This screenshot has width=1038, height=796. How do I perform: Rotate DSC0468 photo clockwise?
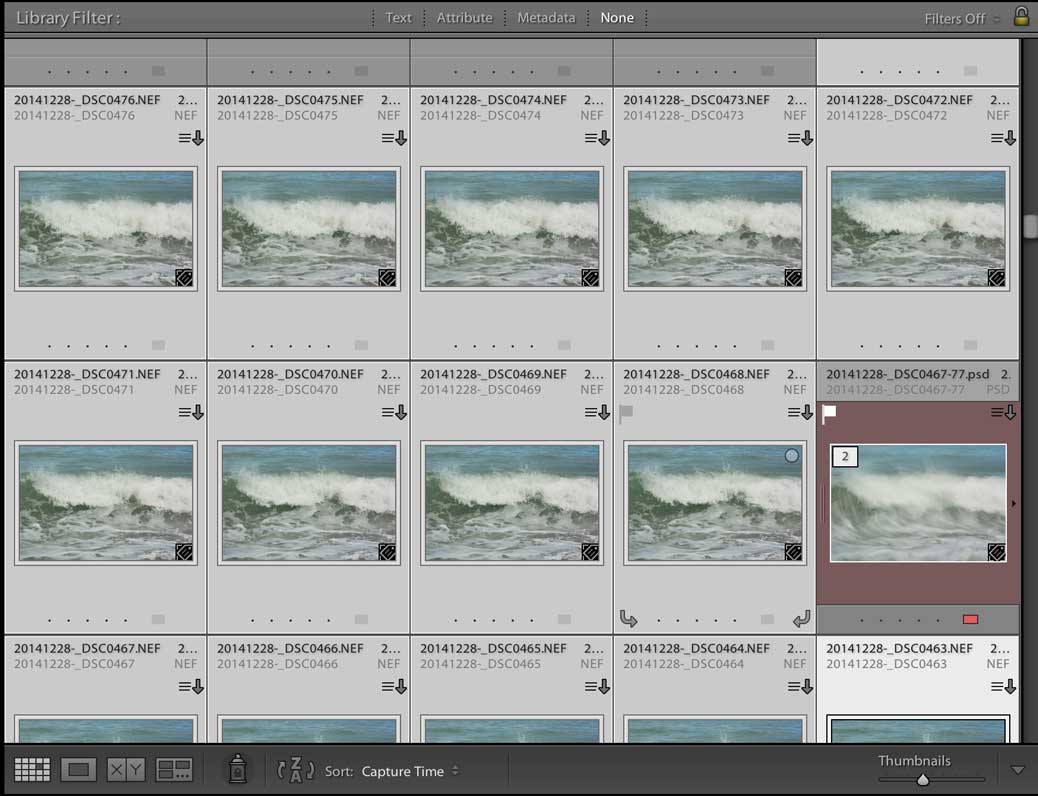pyautogui.click(x=801, y=619)
